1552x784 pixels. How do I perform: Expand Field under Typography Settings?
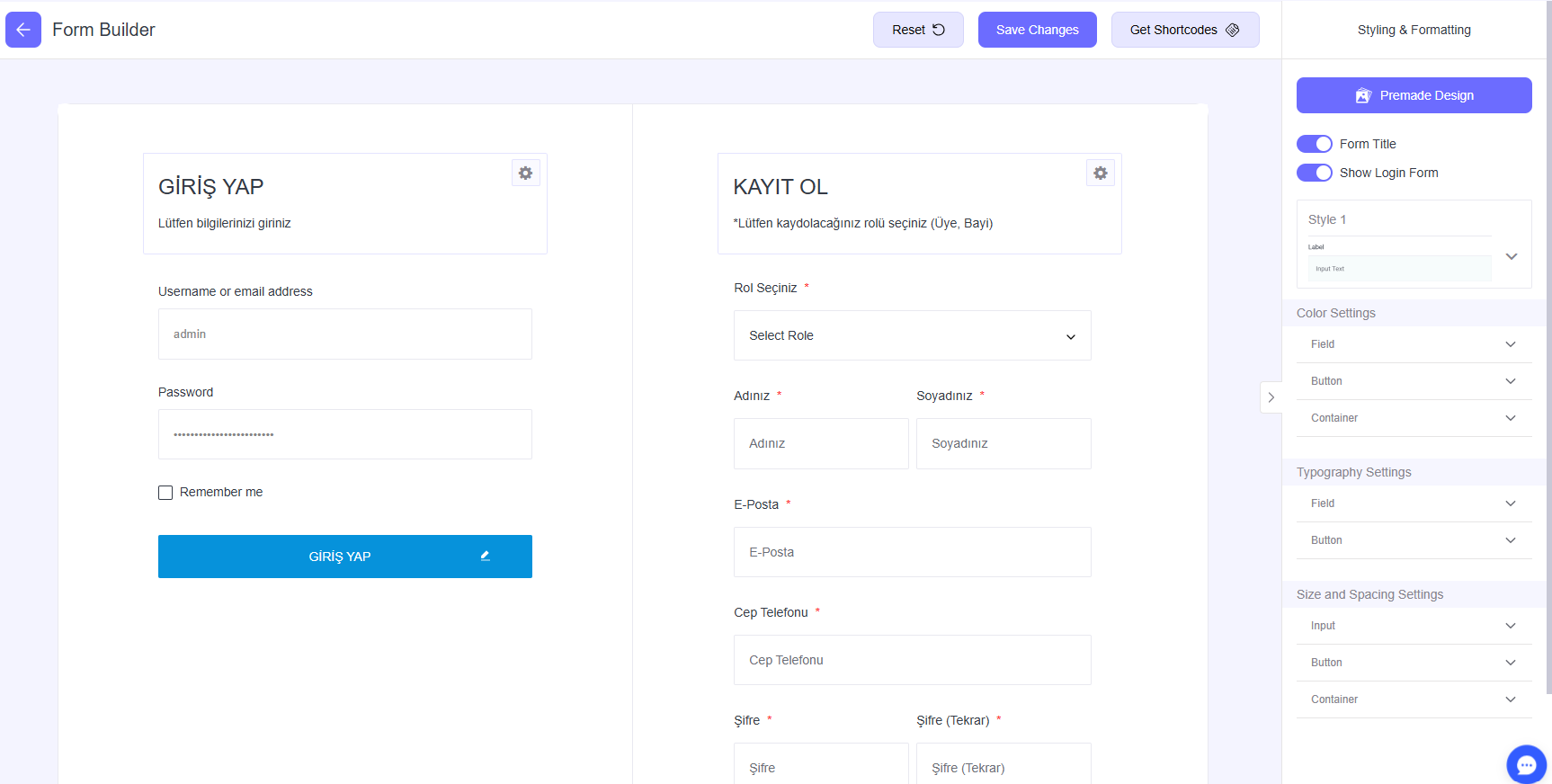(x=1414, y=503)
